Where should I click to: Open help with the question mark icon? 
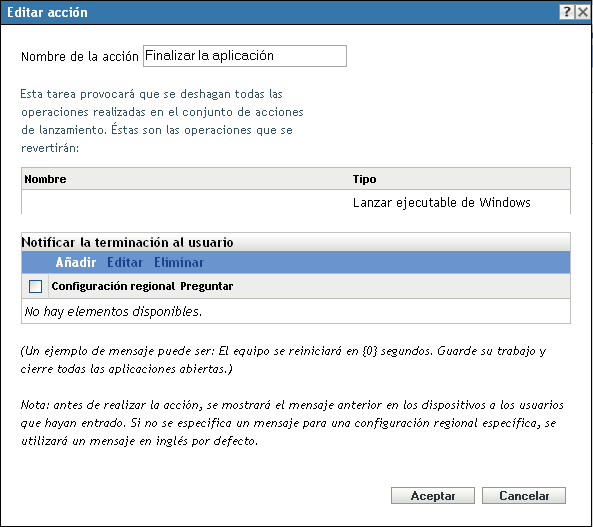567,12
